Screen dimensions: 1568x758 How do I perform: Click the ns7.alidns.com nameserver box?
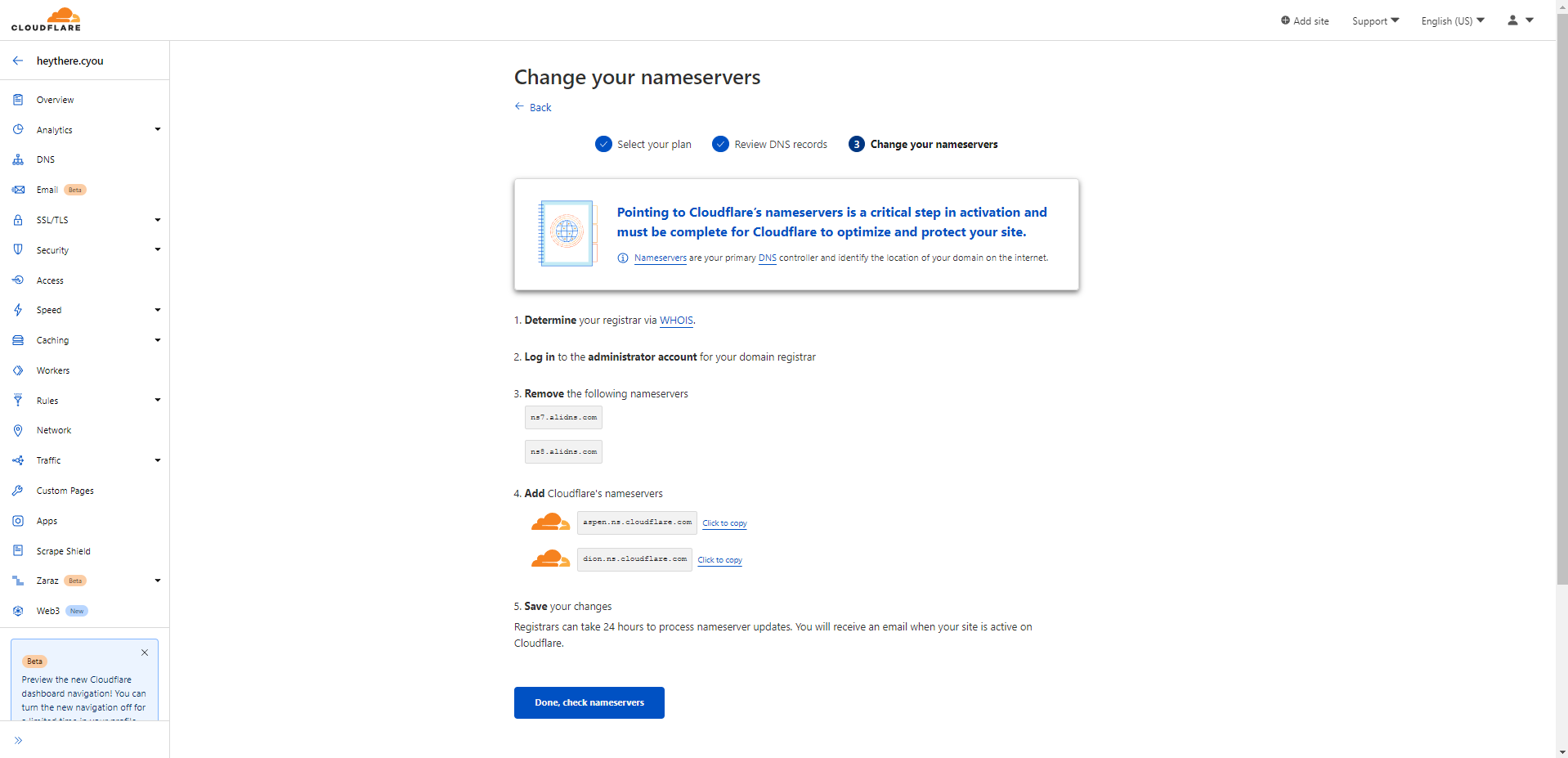pos(563,417)
